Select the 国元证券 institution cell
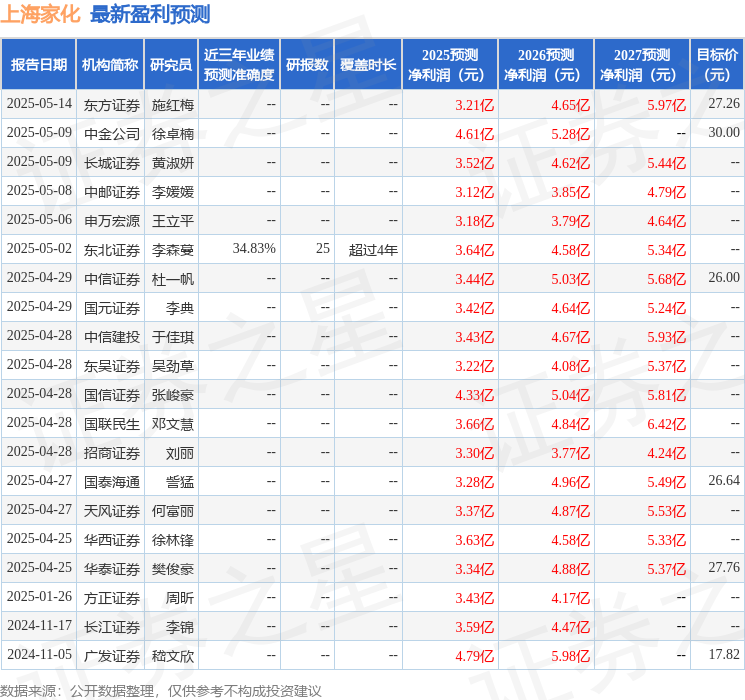Image resolution: width=745 pixels, height=700 pixels. point(112,308)
